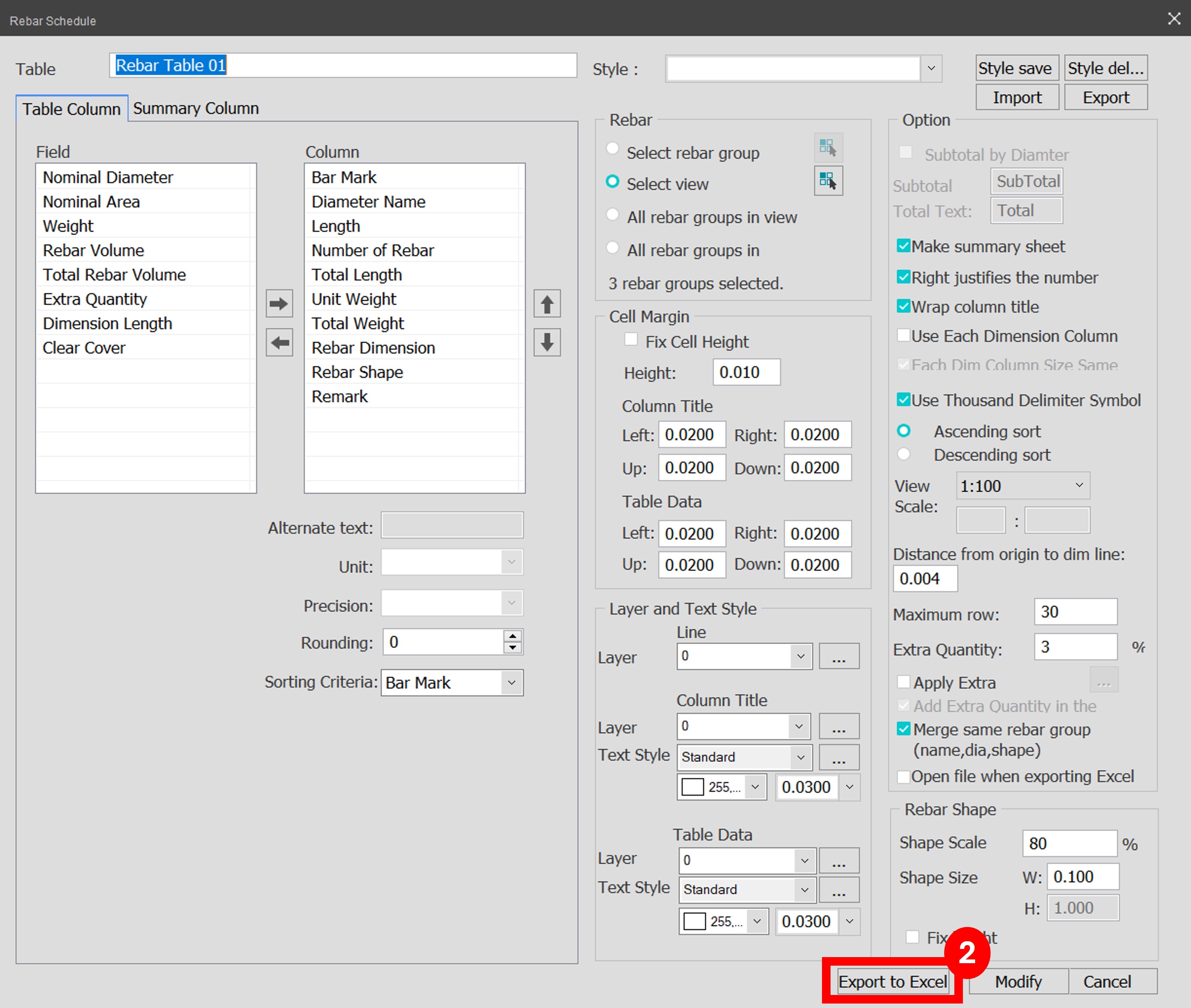Click the picker icon beside Select rebar group
Screen dimensions: 1191x1008
click(828, 147)
